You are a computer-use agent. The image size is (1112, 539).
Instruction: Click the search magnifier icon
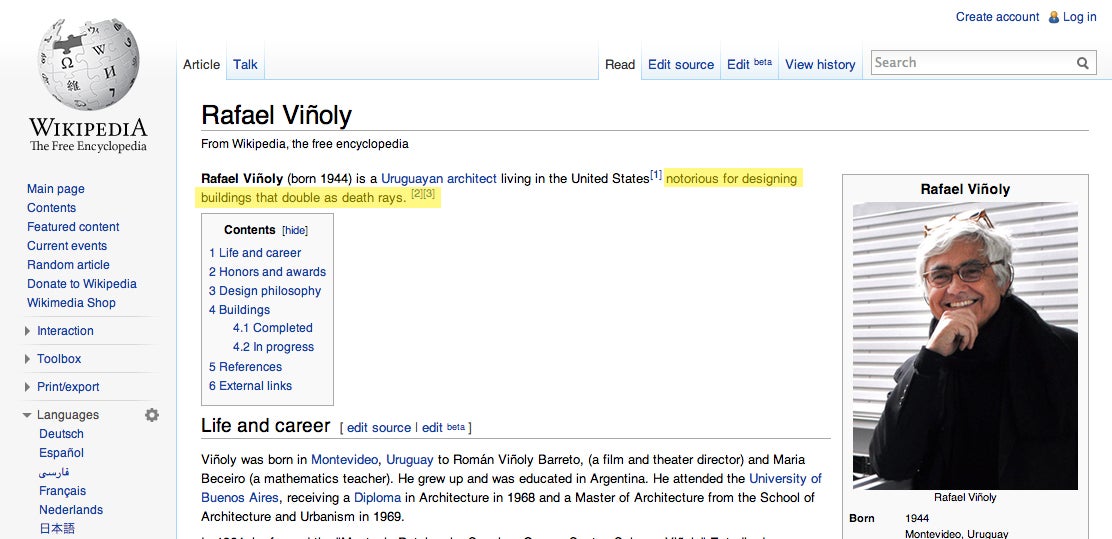pos(1082,63)
